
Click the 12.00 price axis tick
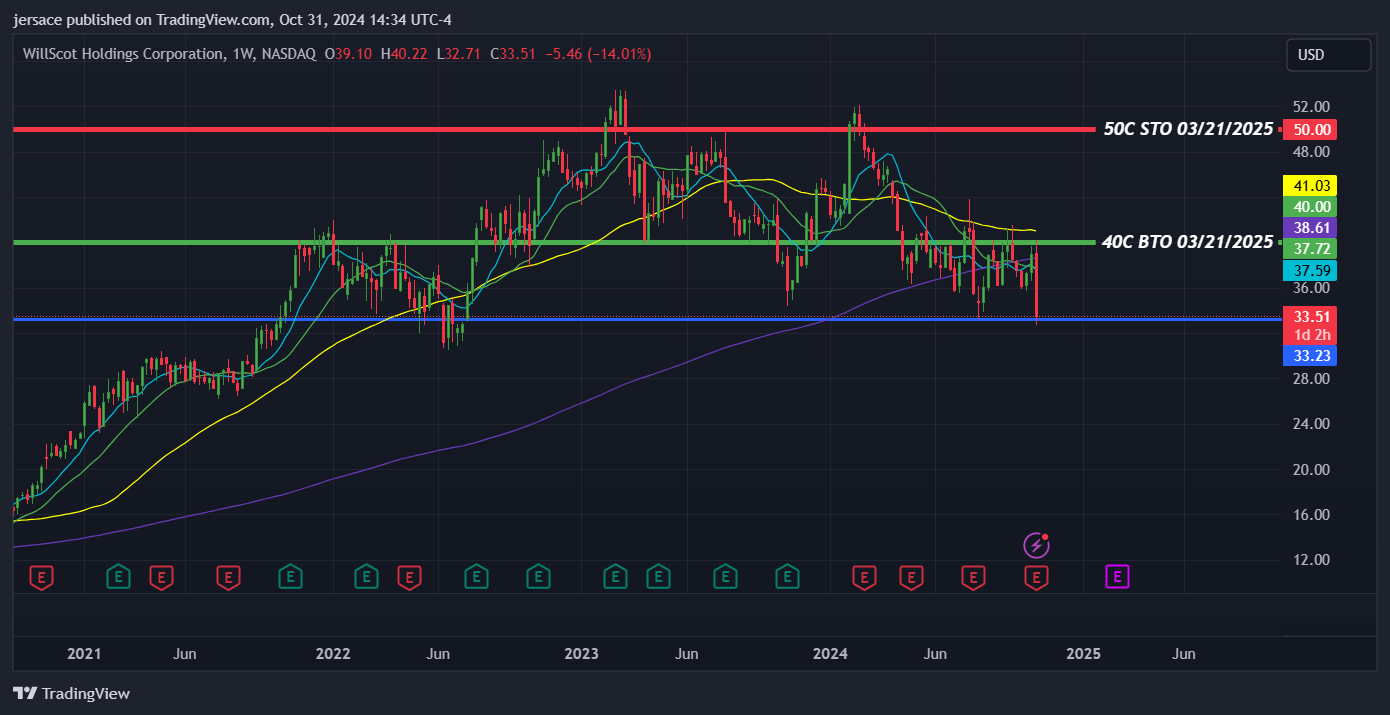[1311, 560]
